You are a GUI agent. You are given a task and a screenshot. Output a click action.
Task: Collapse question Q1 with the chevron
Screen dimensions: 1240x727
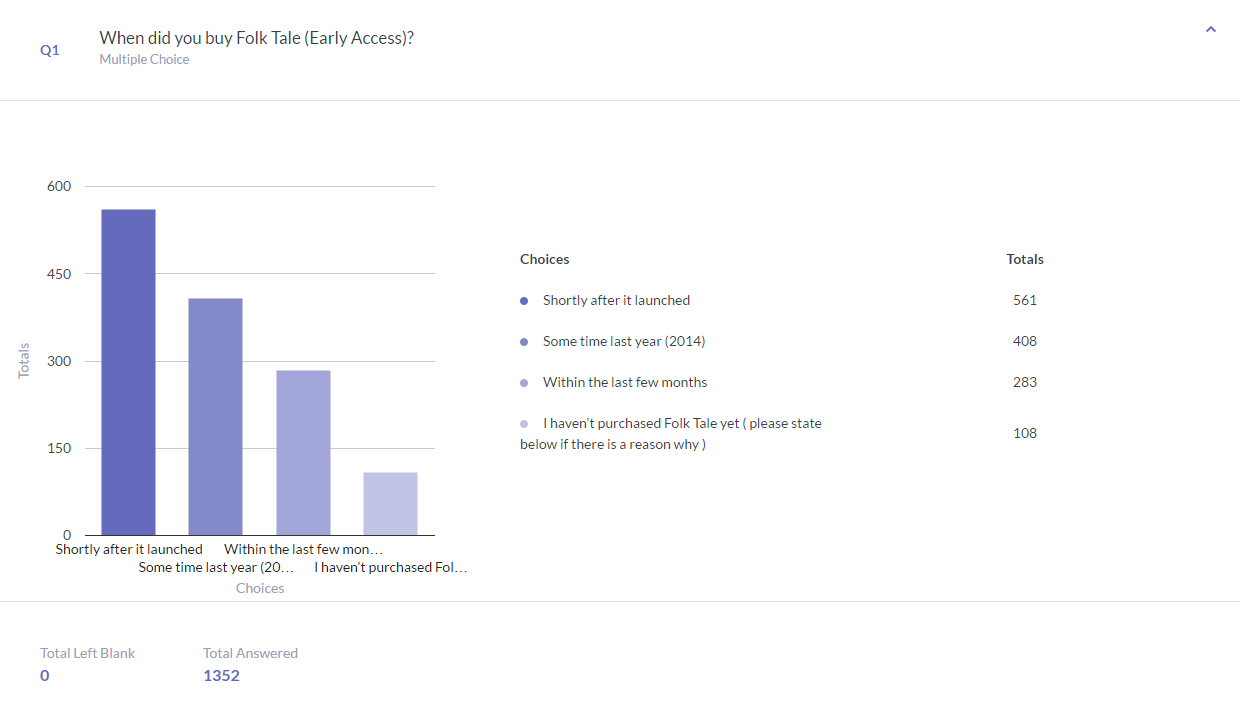pyautogui.click(x=1211, y=30)
